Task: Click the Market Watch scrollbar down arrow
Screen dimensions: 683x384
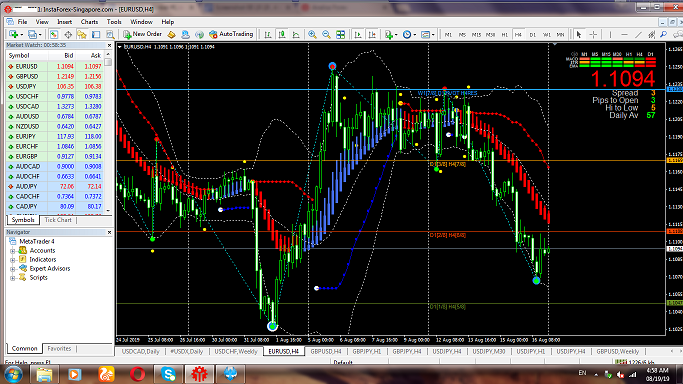Action: click(108, 211)
